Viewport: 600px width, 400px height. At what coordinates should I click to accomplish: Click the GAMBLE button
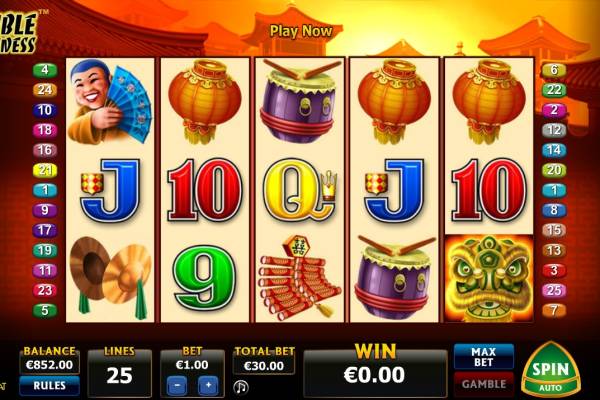pyautogui.click(x=484, y=384)
